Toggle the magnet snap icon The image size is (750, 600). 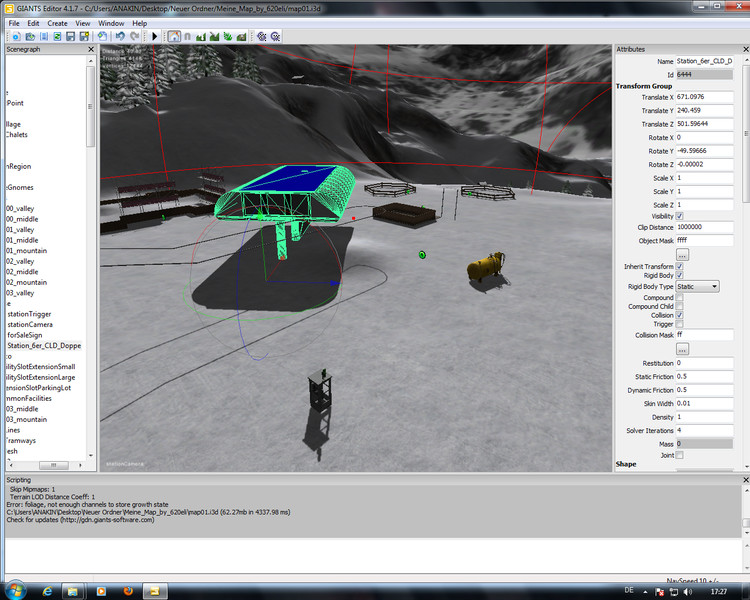(188, 36)
